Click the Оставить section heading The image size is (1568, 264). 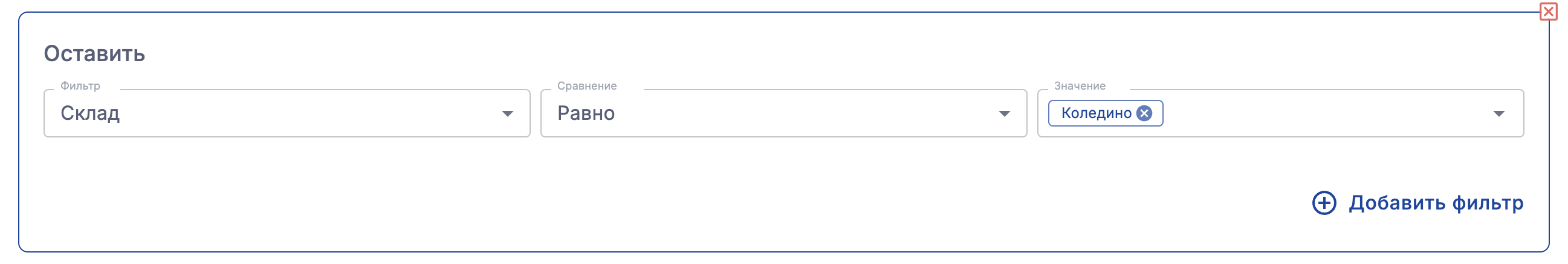(94, 54)
